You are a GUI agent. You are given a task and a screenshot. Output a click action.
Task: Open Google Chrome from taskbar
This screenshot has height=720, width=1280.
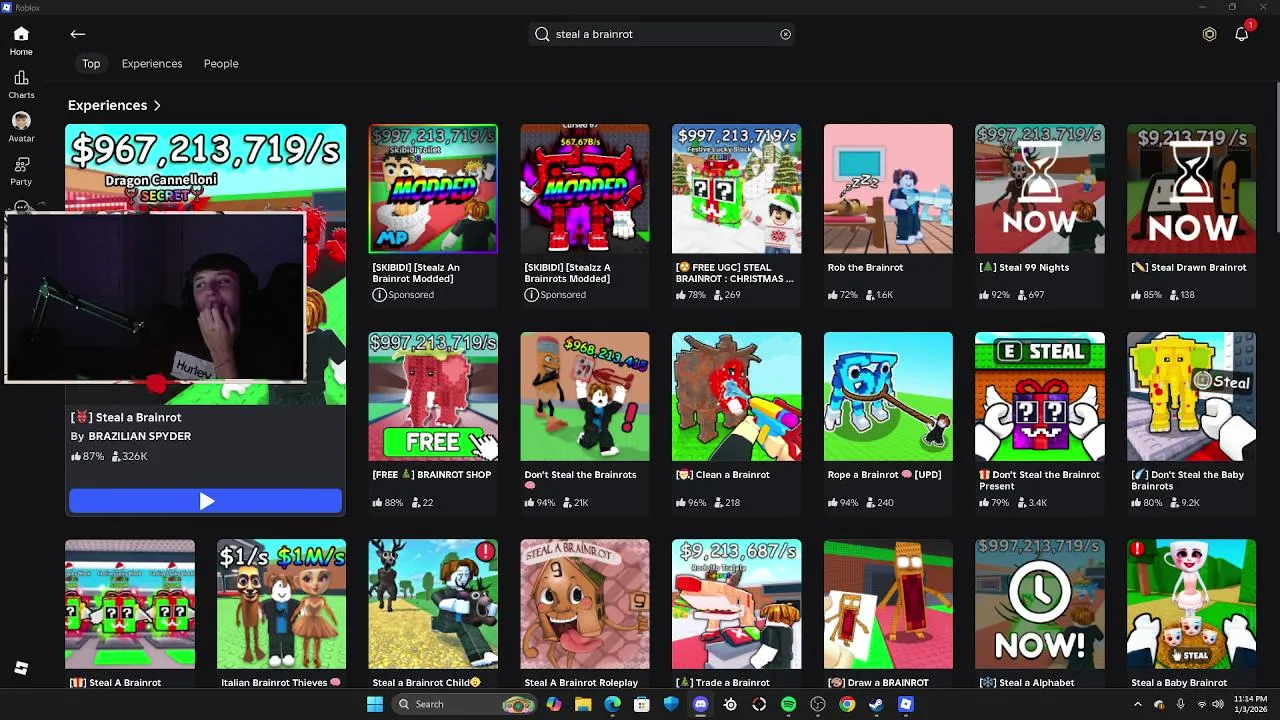click(x=847, y=704)
